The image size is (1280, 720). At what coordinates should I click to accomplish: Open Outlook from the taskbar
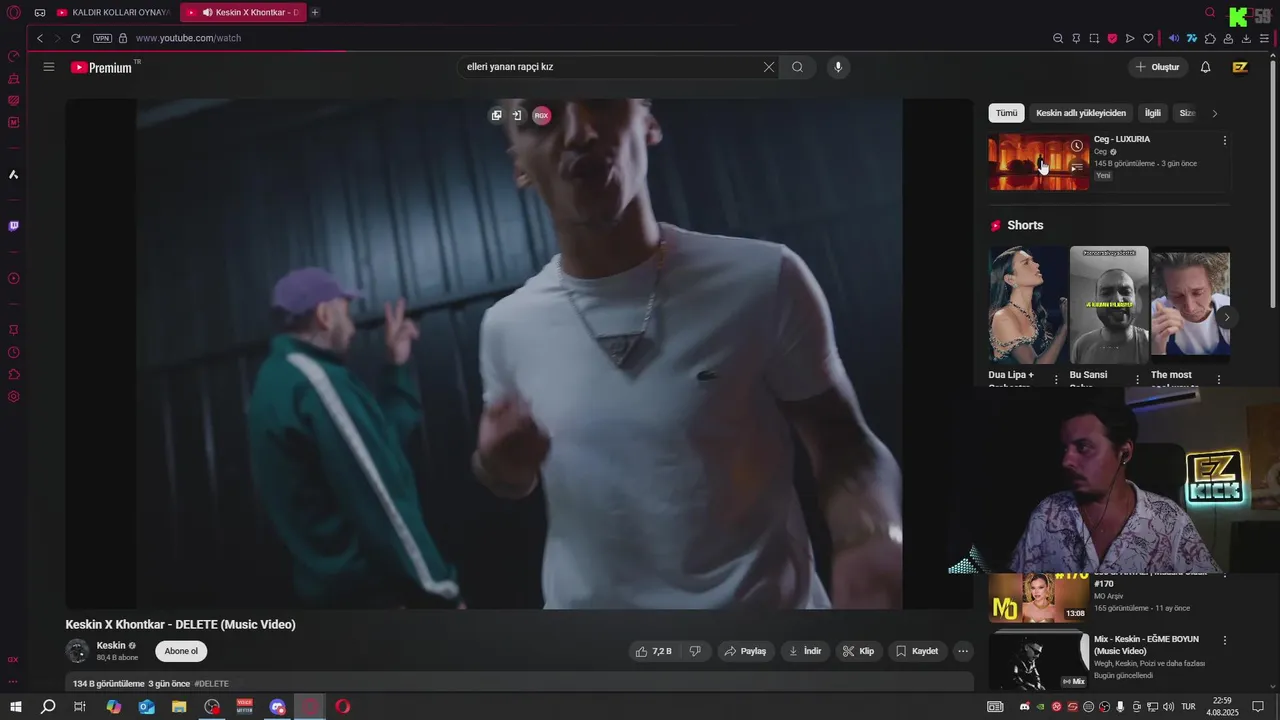pos(147,707)
